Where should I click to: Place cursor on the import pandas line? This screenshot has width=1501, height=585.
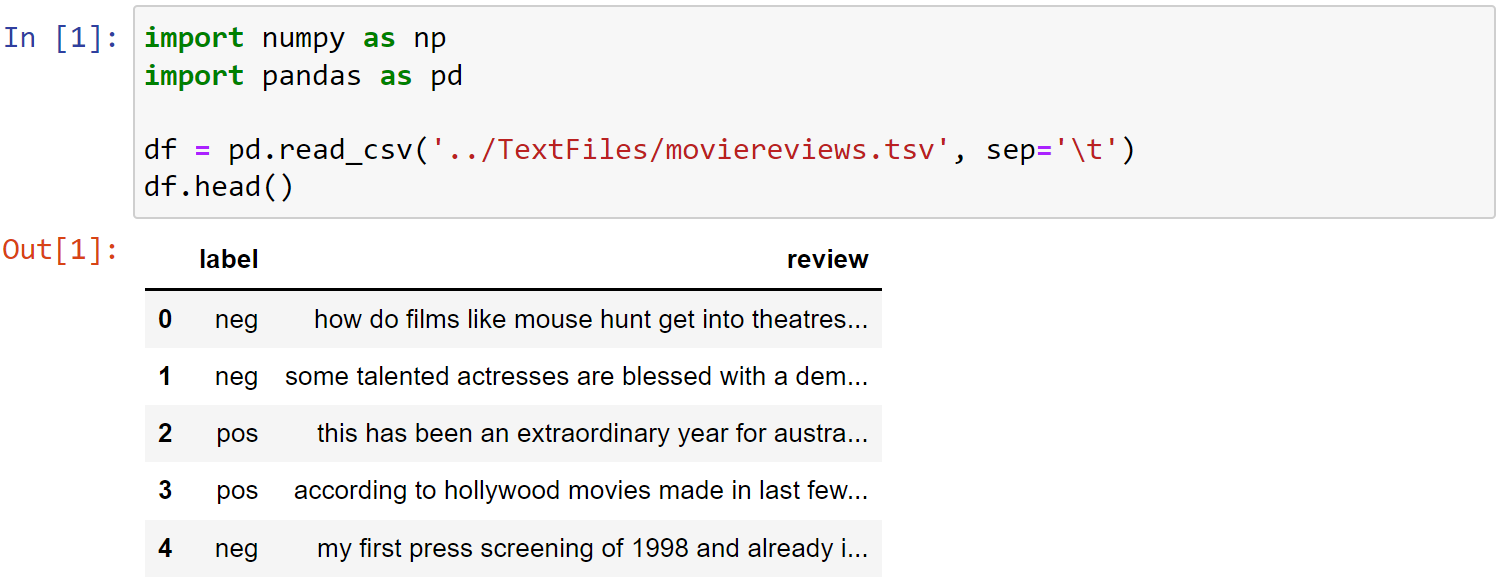[303, 76]
